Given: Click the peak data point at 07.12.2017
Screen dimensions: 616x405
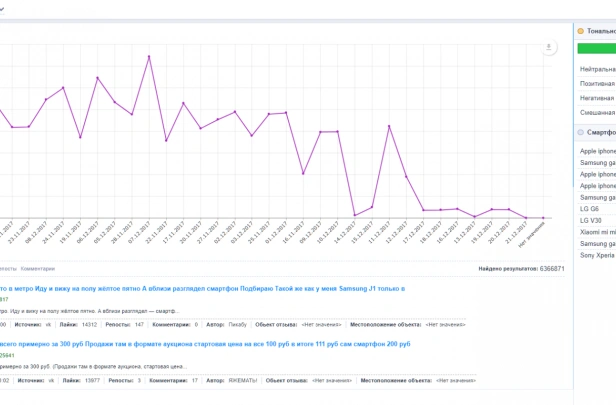Looking at the screenshot, I should click(x=149, y=57).
